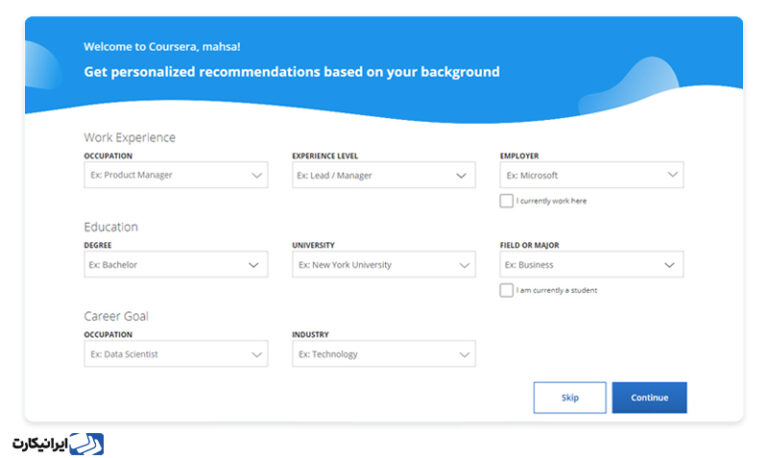Expand the Career Goal Occupation chevron
The height and width of the screenshot is (458, 768).
pos(254,354)
